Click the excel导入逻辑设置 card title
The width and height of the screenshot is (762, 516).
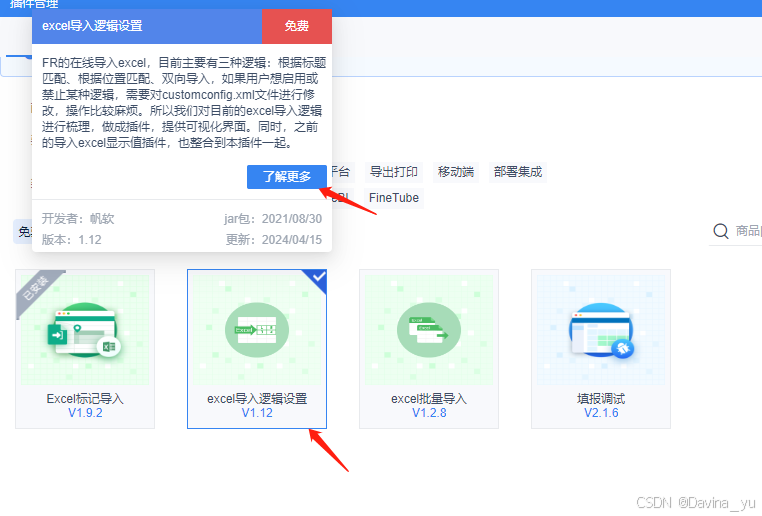pos(257,399)
